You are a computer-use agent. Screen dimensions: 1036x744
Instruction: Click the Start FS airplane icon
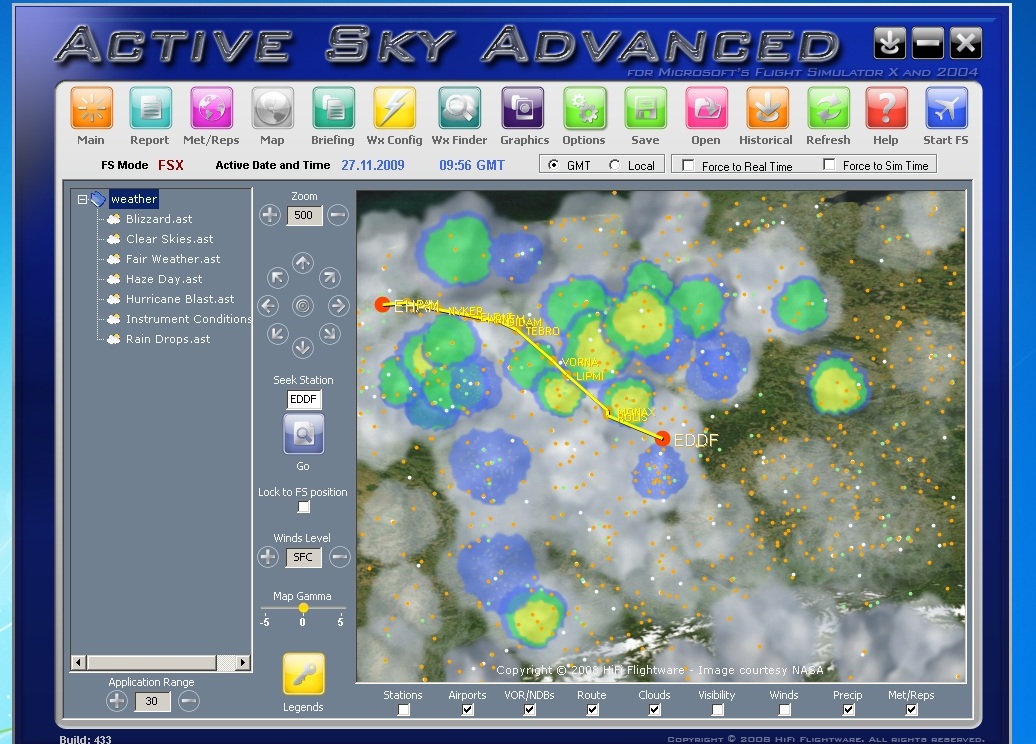point(946,108)
